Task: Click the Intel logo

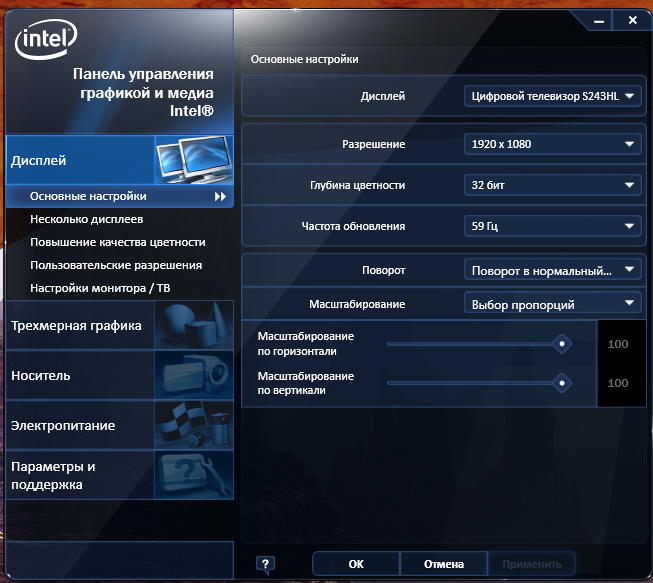Action: 46,39
